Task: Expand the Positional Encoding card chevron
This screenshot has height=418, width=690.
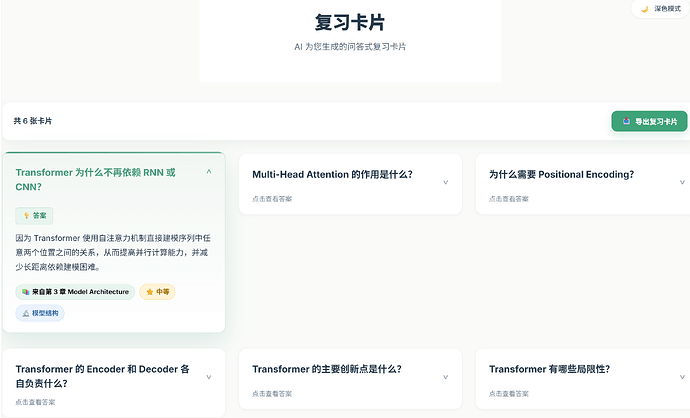Action: pyautogui.click(x=682, y=182)
